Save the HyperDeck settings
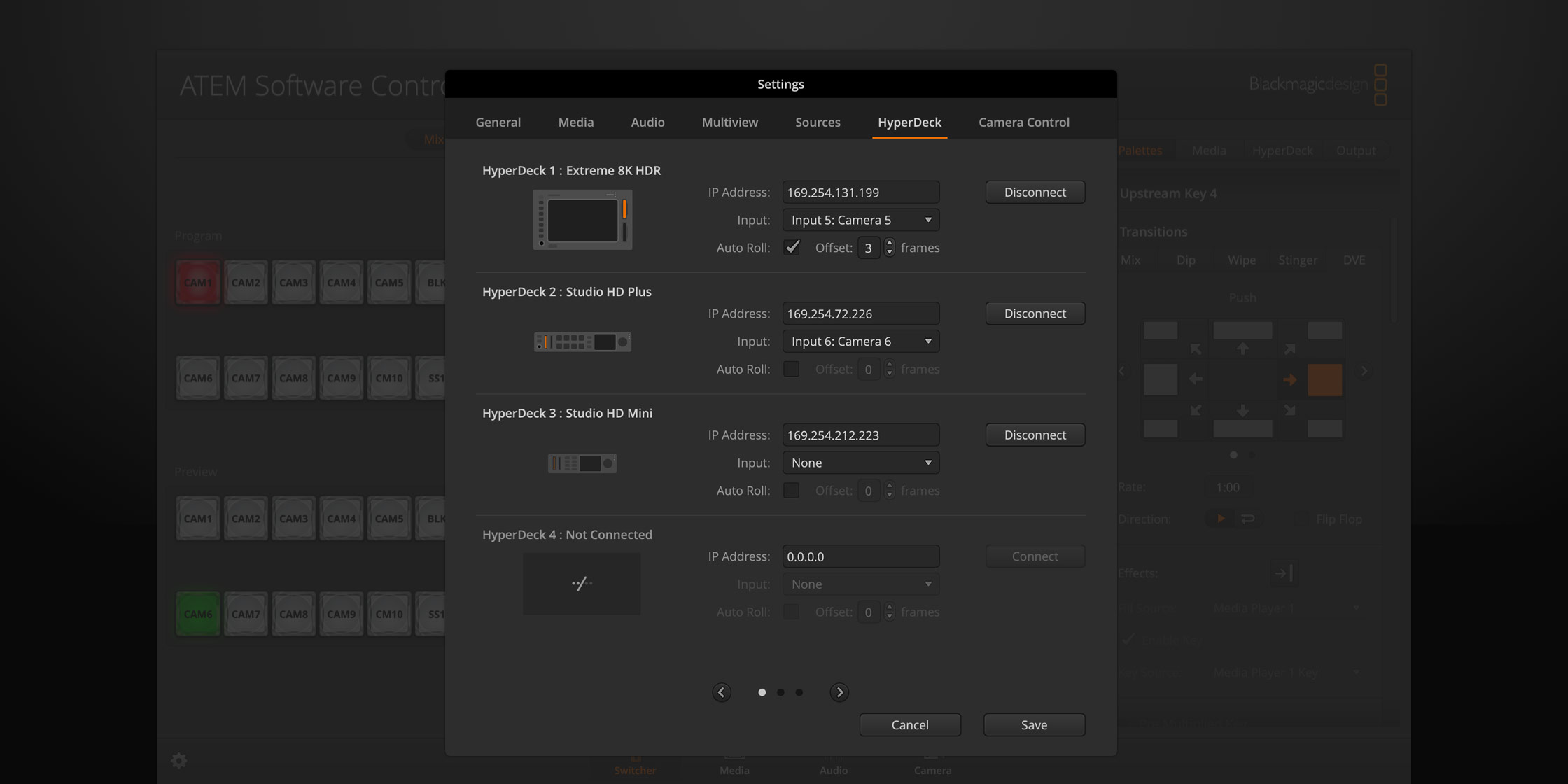This screenshot has width=1568, height=784. [x=1034, y=724]
